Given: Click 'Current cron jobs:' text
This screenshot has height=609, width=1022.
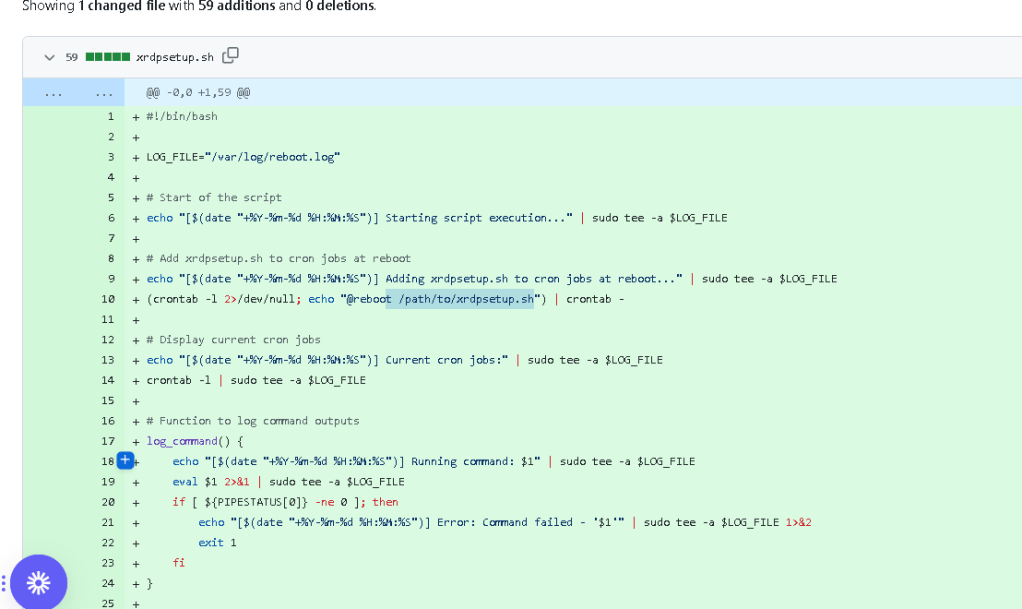Looking at the screenshot, I should (x=443, y=360).
